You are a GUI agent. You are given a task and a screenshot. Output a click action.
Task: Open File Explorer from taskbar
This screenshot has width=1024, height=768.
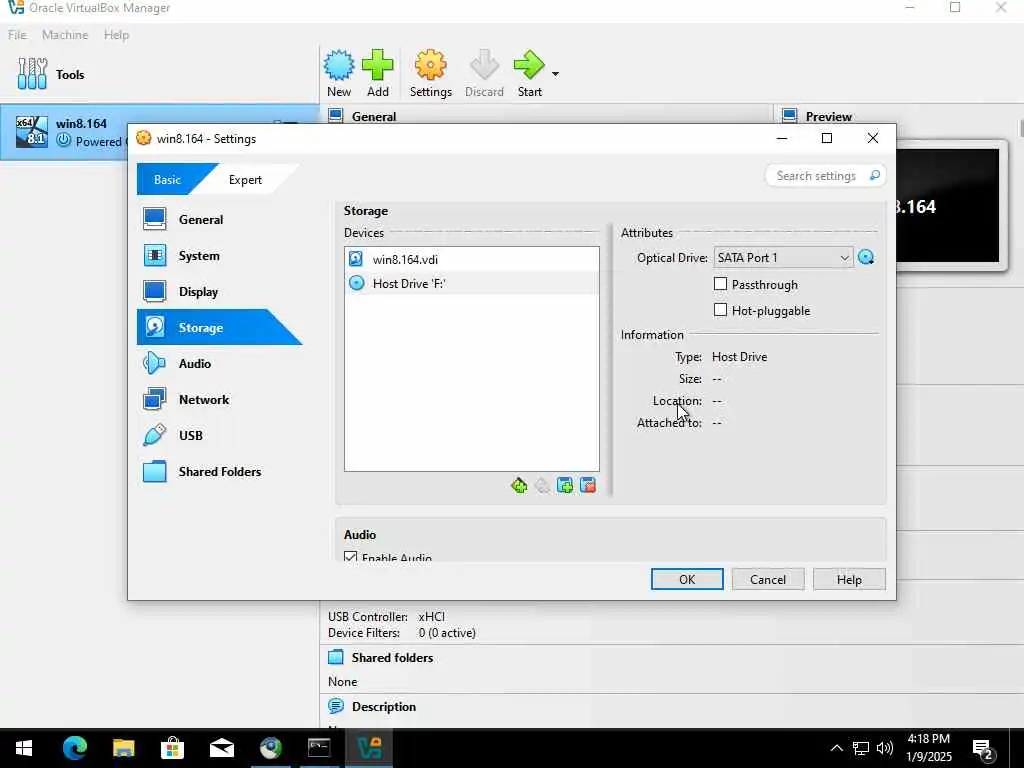point(123,748)
